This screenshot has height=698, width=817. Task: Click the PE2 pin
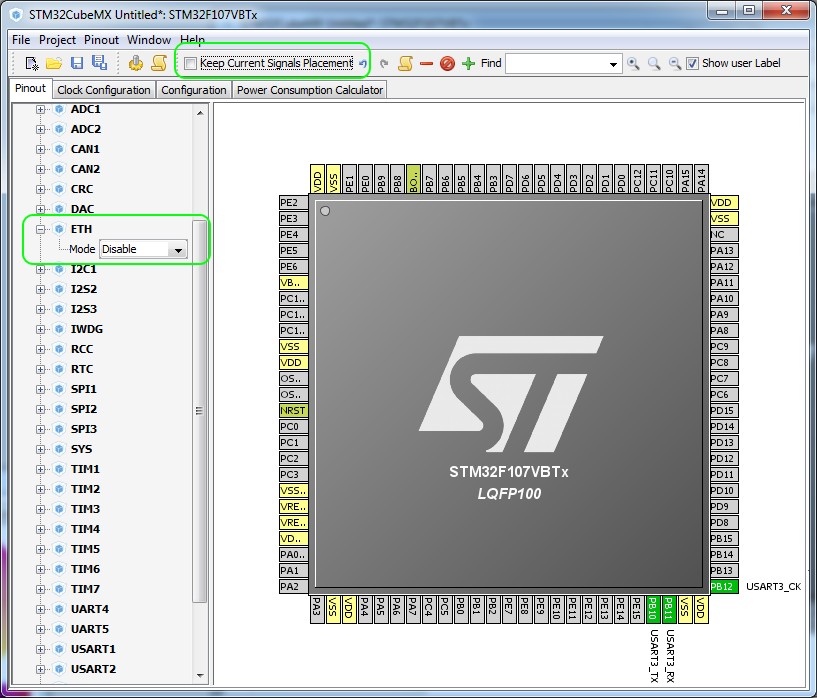click(x=293, y=203)
